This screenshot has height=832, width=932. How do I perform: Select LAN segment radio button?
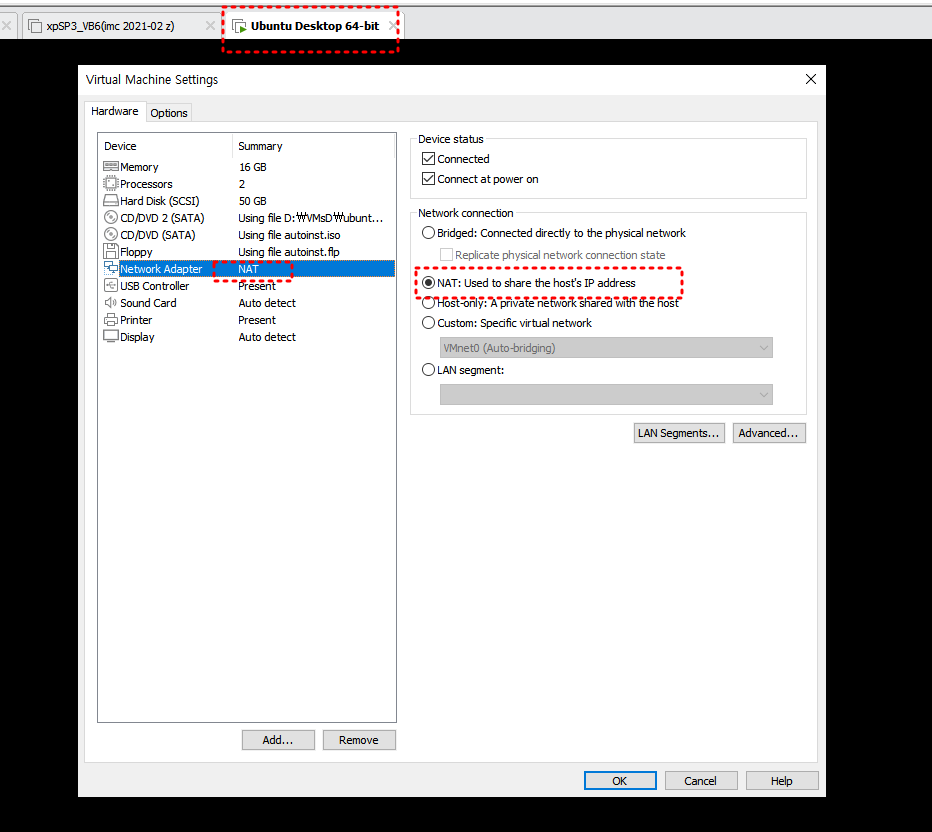428,370
